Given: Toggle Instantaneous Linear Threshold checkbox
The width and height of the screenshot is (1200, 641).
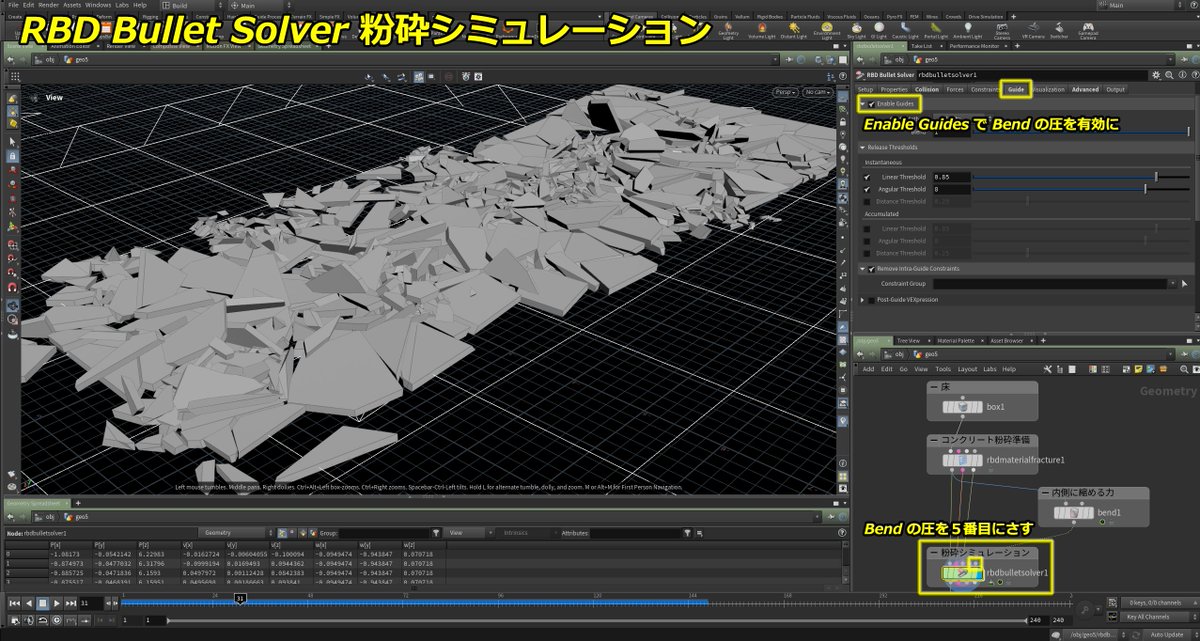Looking at the screenshot, I should coord(867,177).
